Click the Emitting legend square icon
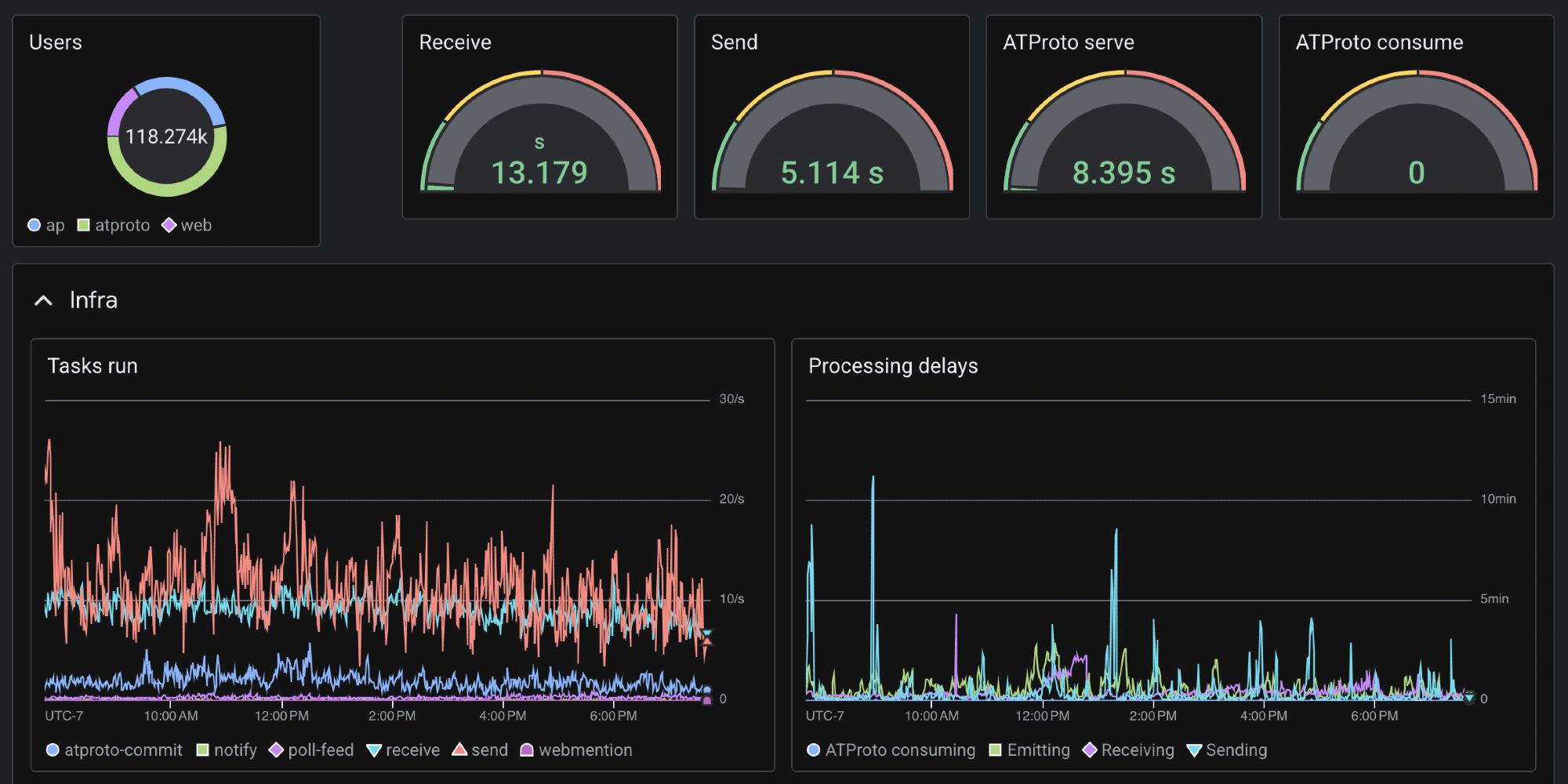1568x784 pixels. coord(996,750)
